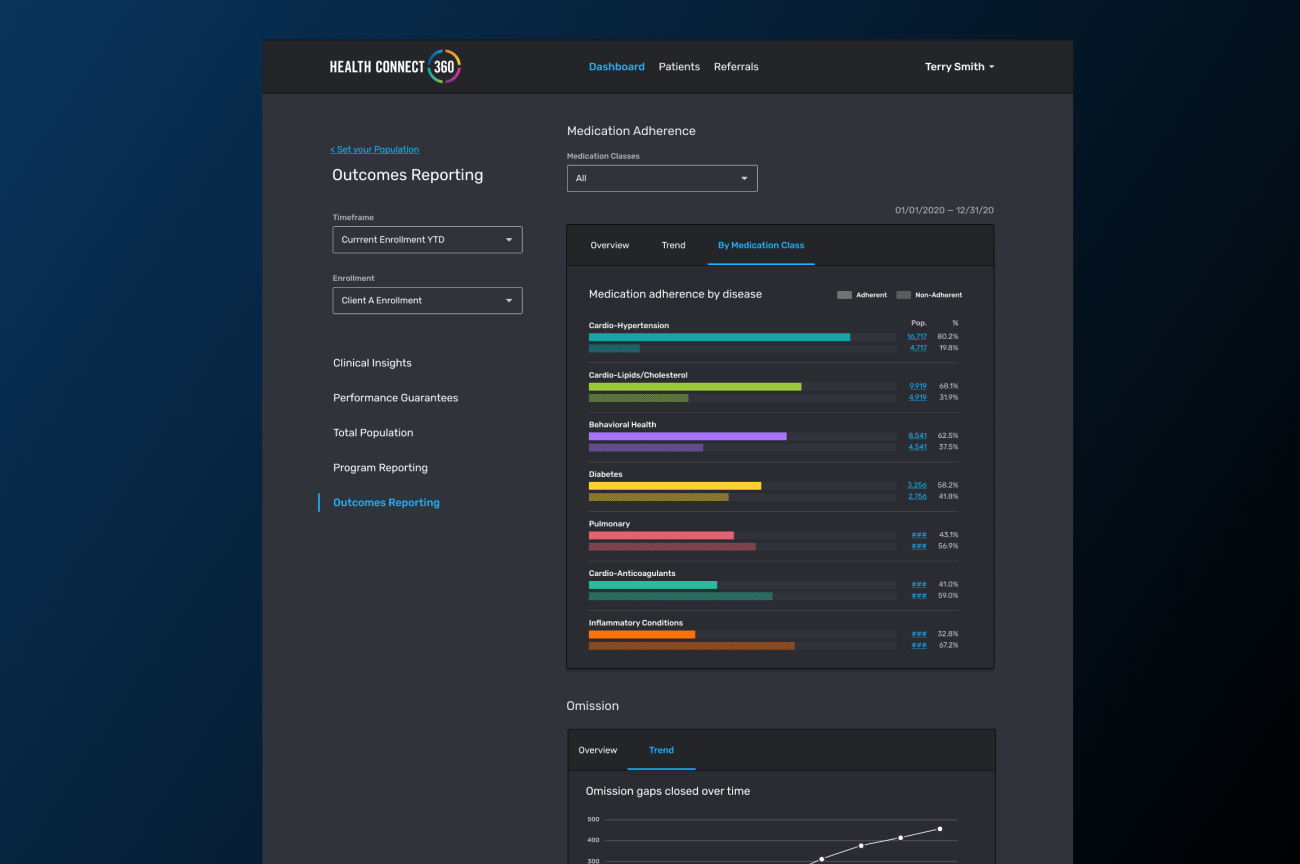1300x864 pixels.
Task: Open the 8,541 population link
Action: (918, 436)
